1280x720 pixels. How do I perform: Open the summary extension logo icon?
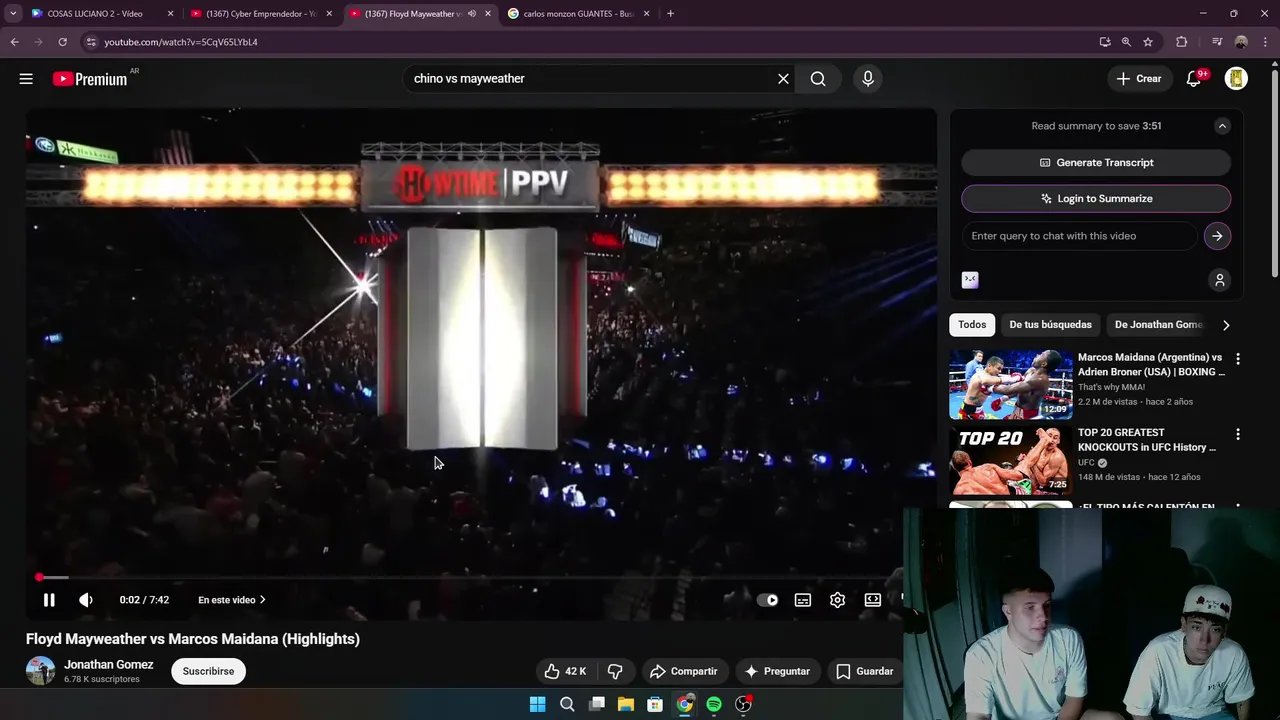click(970, 280)
